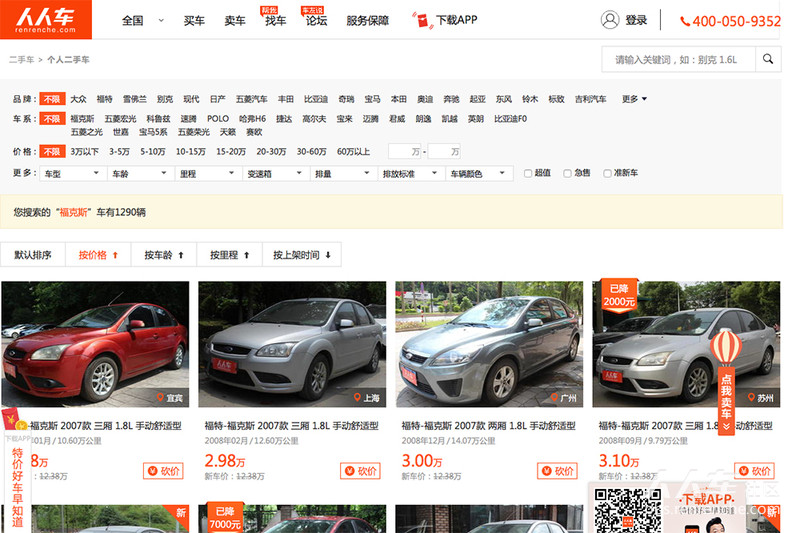This screenshot has width=800, height=533.
Task: Sort by 按里程
Action: click(x=230, y=255)
